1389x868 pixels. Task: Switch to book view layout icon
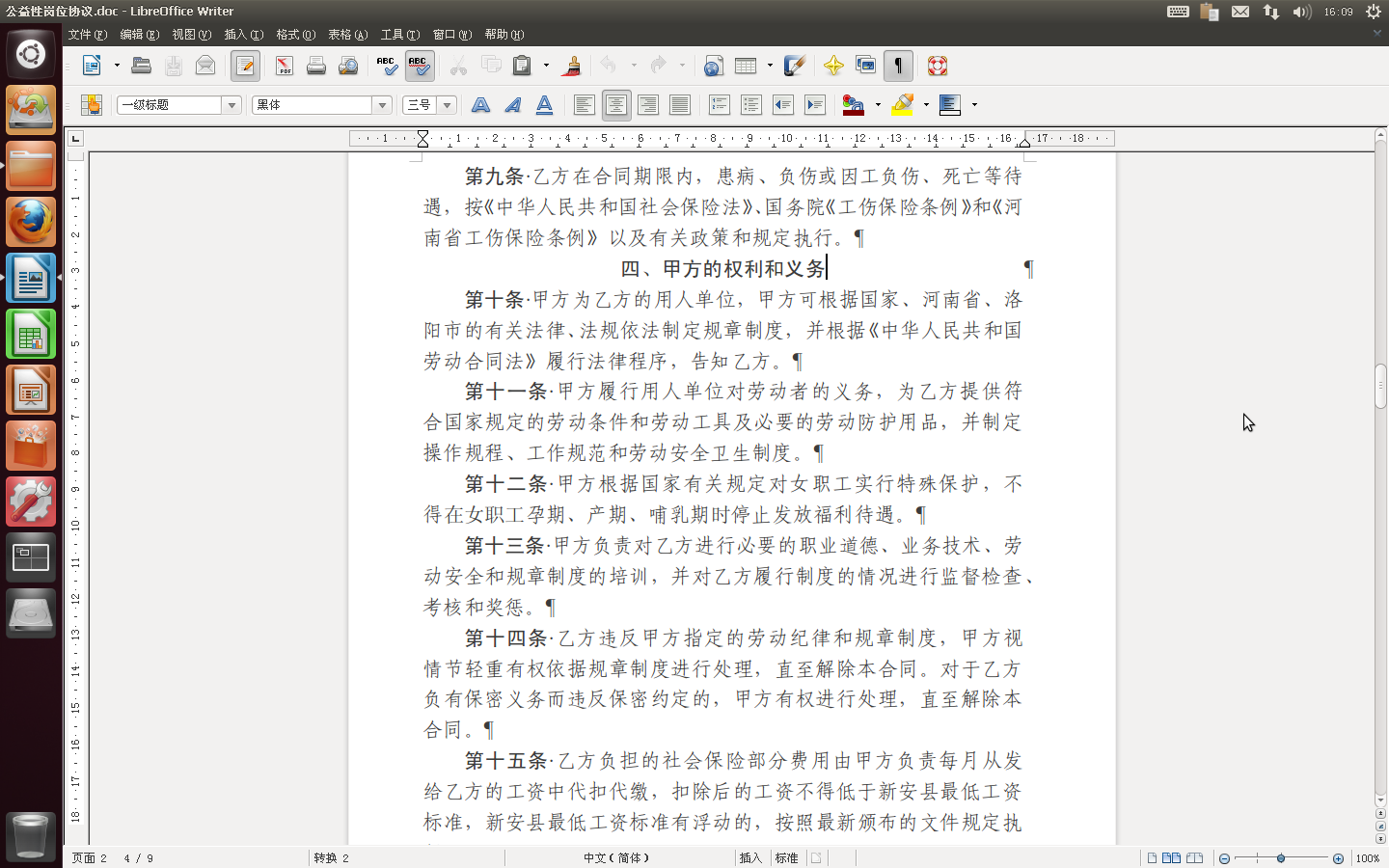pyautogui.click(x=1194, y=858)
